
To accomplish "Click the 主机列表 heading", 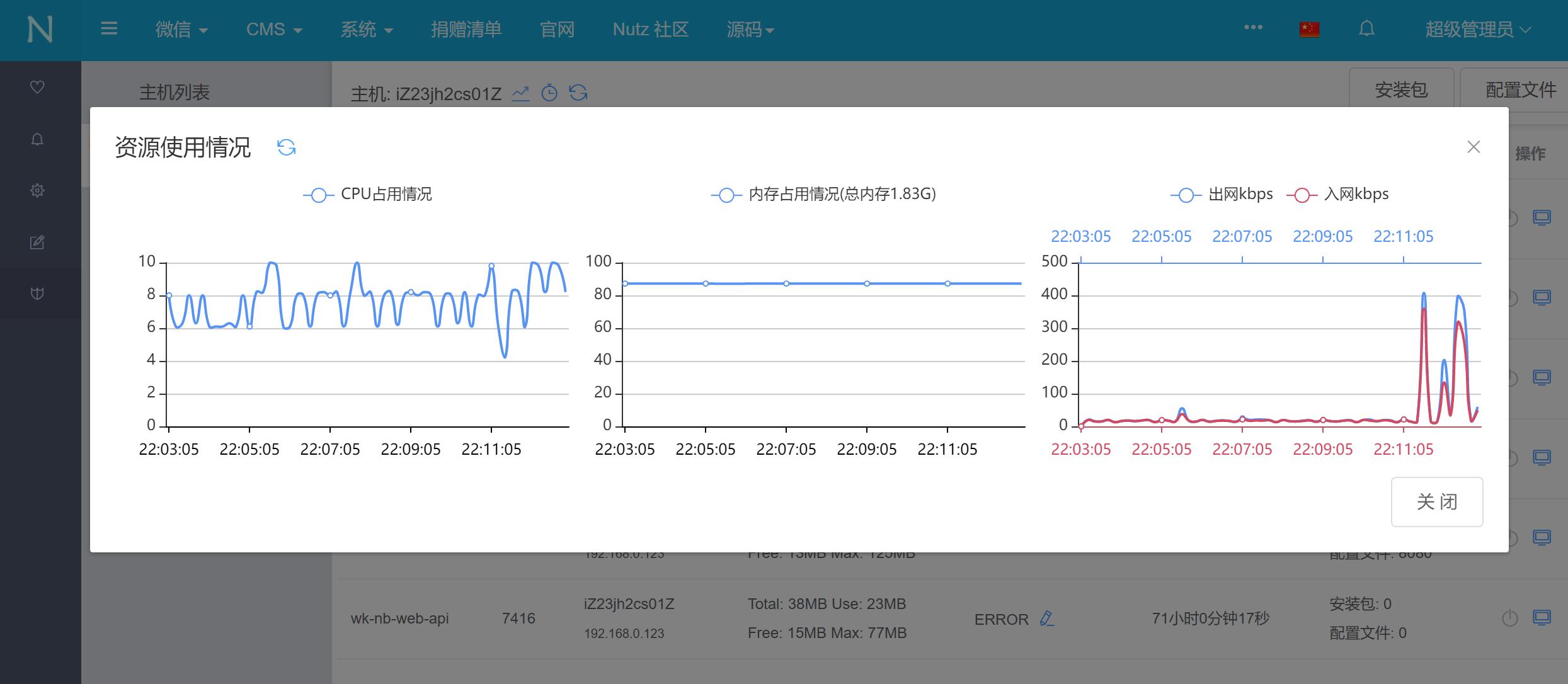I will (175, 93).
